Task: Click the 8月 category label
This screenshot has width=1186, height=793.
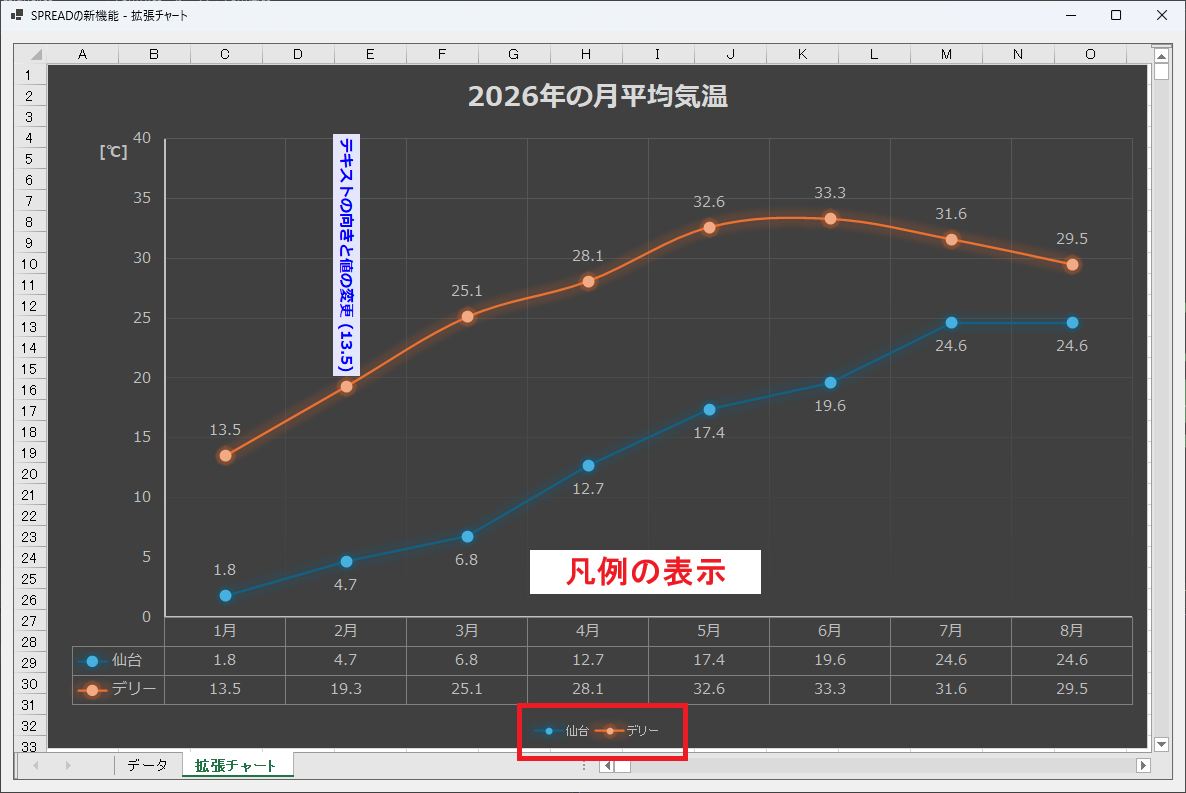Action: 1072,630
